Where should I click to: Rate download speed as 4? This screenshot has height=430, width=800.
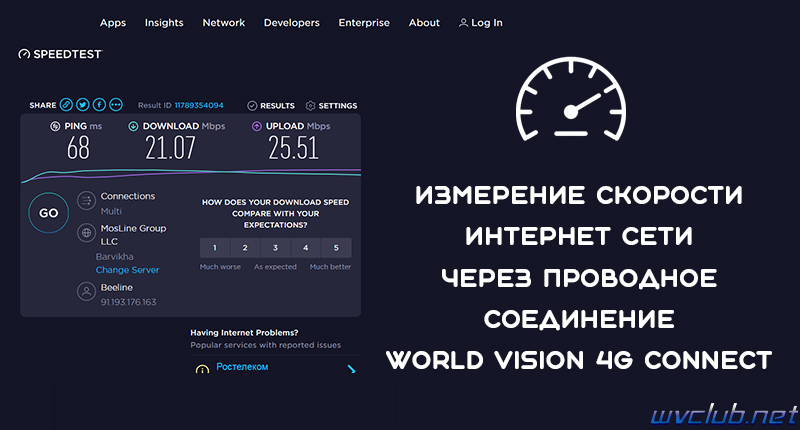click(306, 248)
